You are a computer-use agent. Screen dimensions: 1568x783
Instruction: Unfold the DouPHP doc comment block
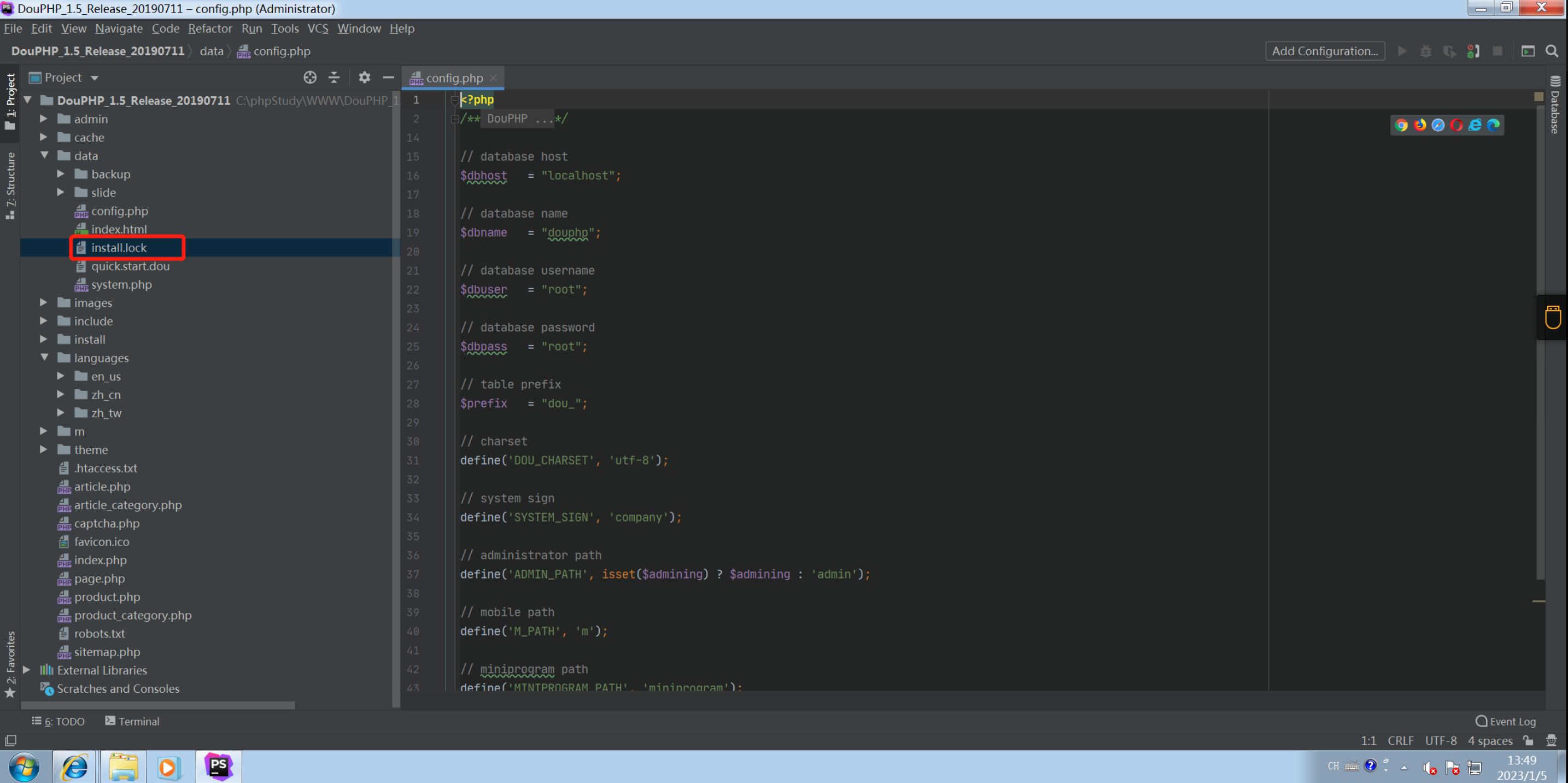click(x=454, y=119)
